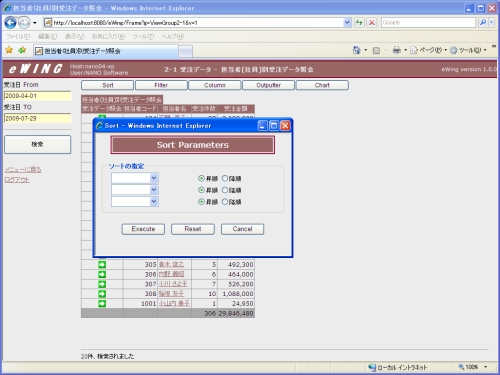Click the order date From input field

[38, 96]
